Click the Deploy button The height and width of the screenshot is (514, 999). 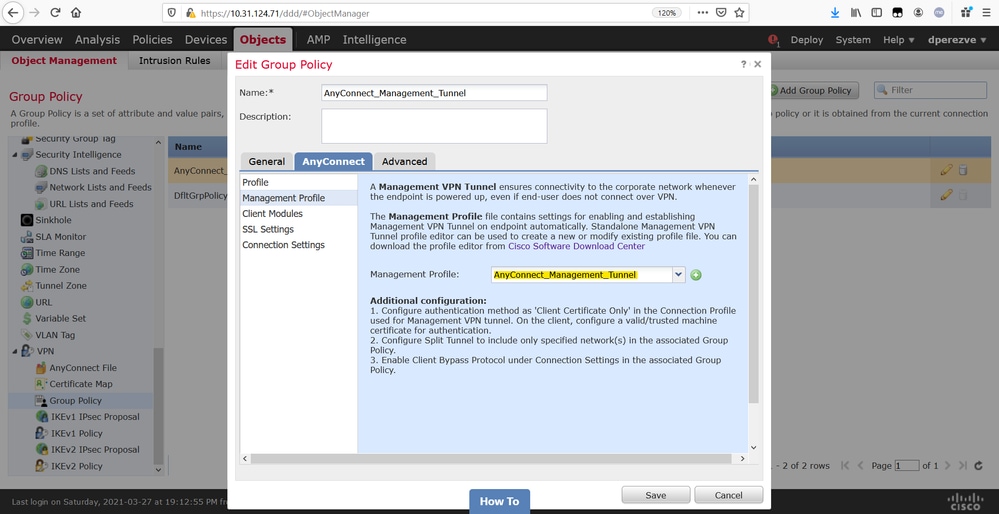pos(807,39)
